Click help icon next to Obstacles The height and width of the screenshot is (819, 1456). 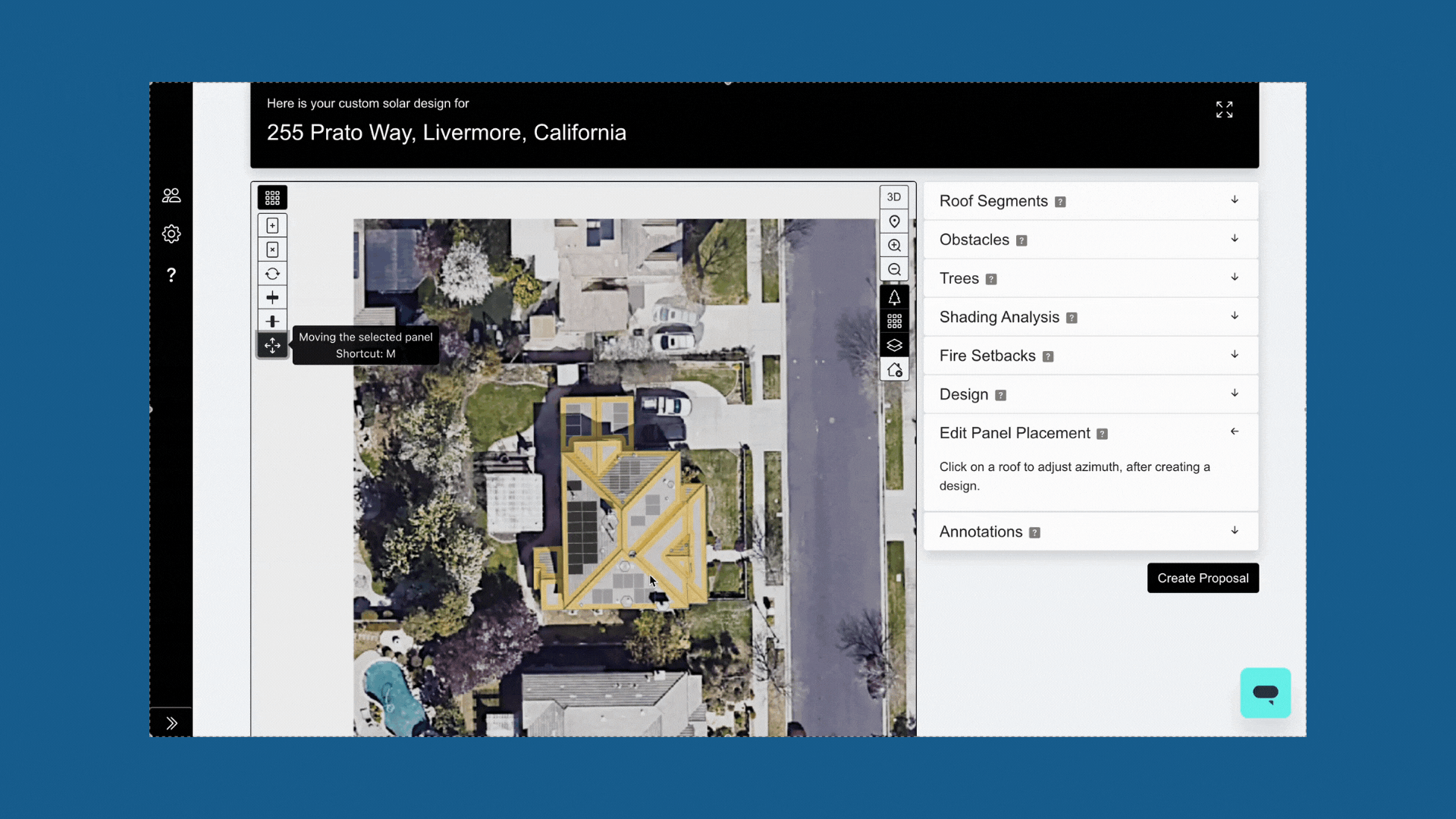coord(1021,241)
